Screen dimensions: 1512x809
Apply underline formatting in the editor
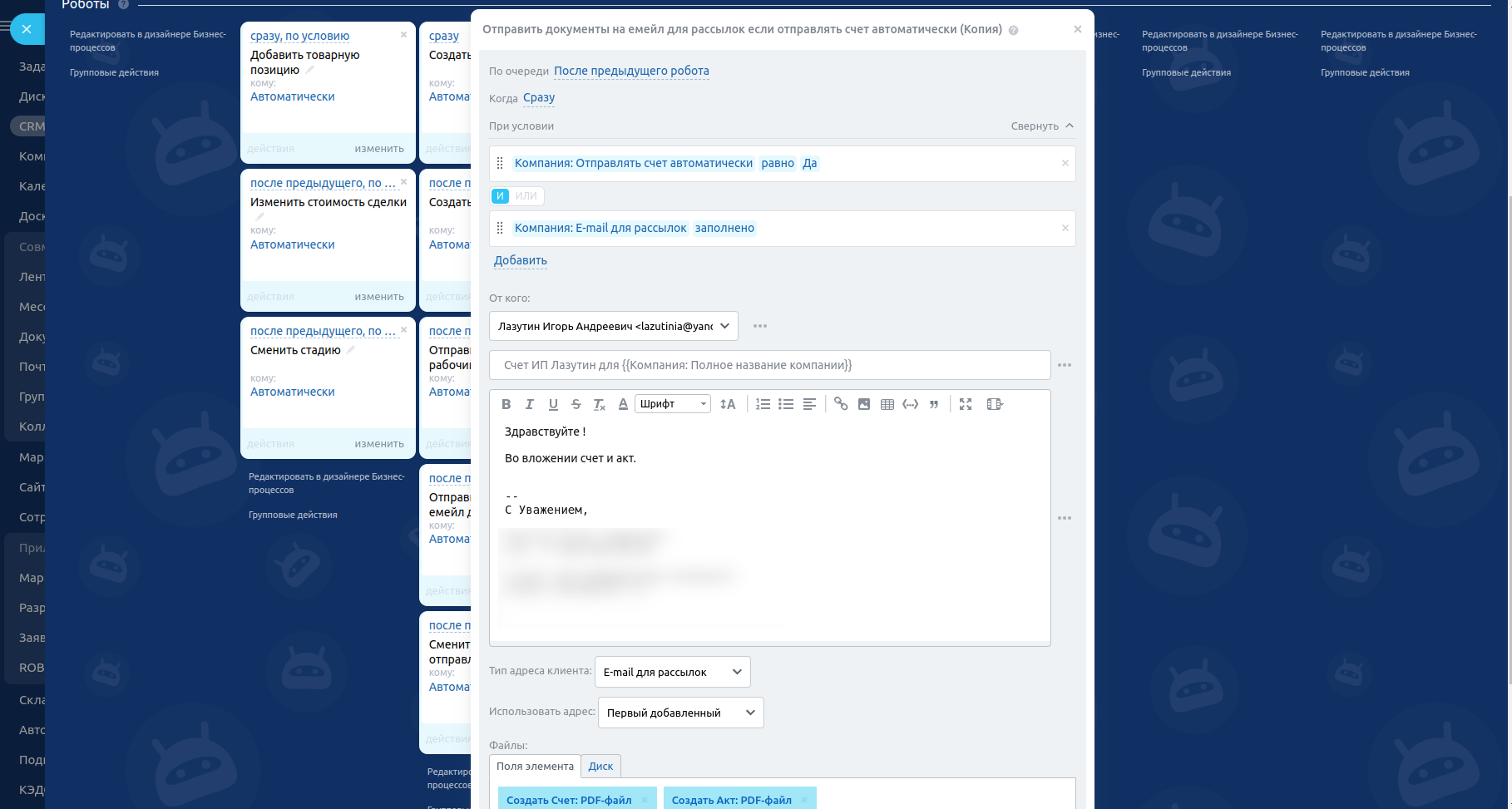(553, 404)
